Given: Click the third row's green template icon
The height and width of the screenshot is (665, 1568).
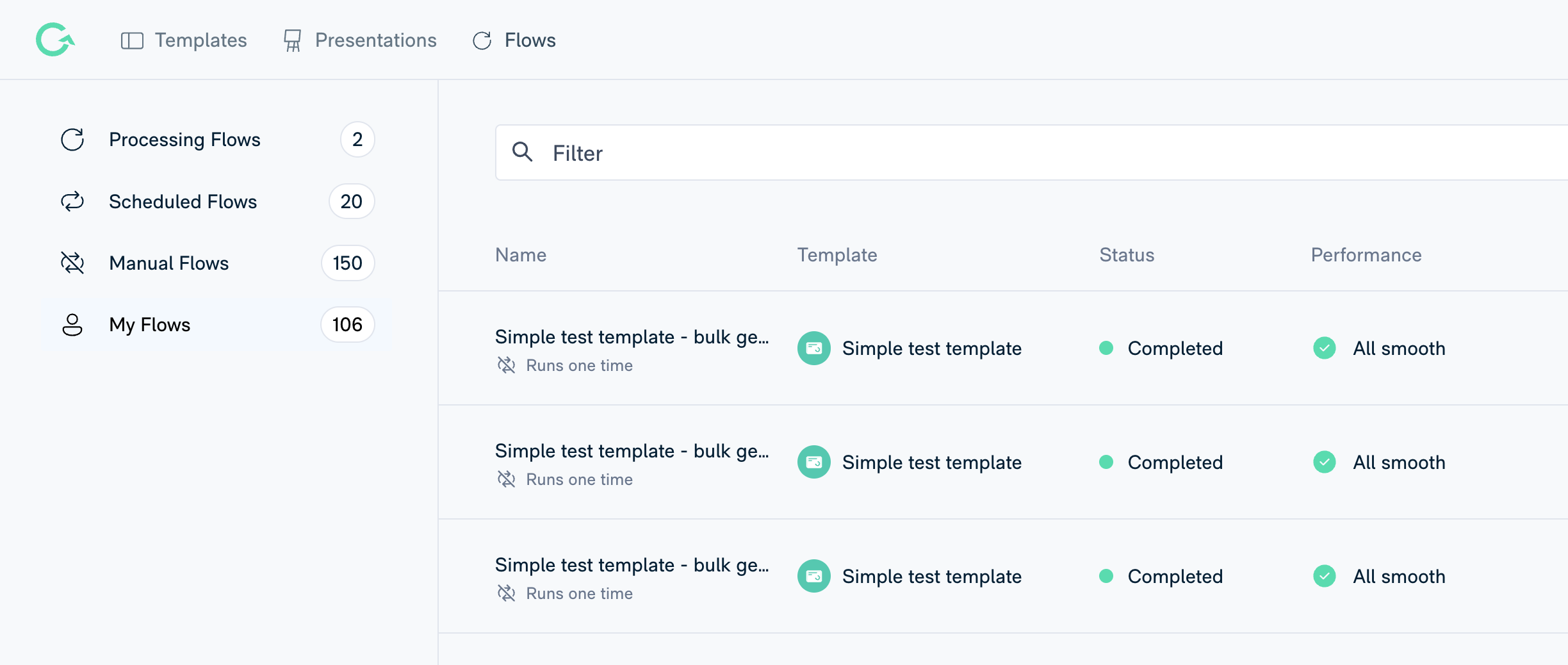Looking at the screenshot, I should click(813, 576).
